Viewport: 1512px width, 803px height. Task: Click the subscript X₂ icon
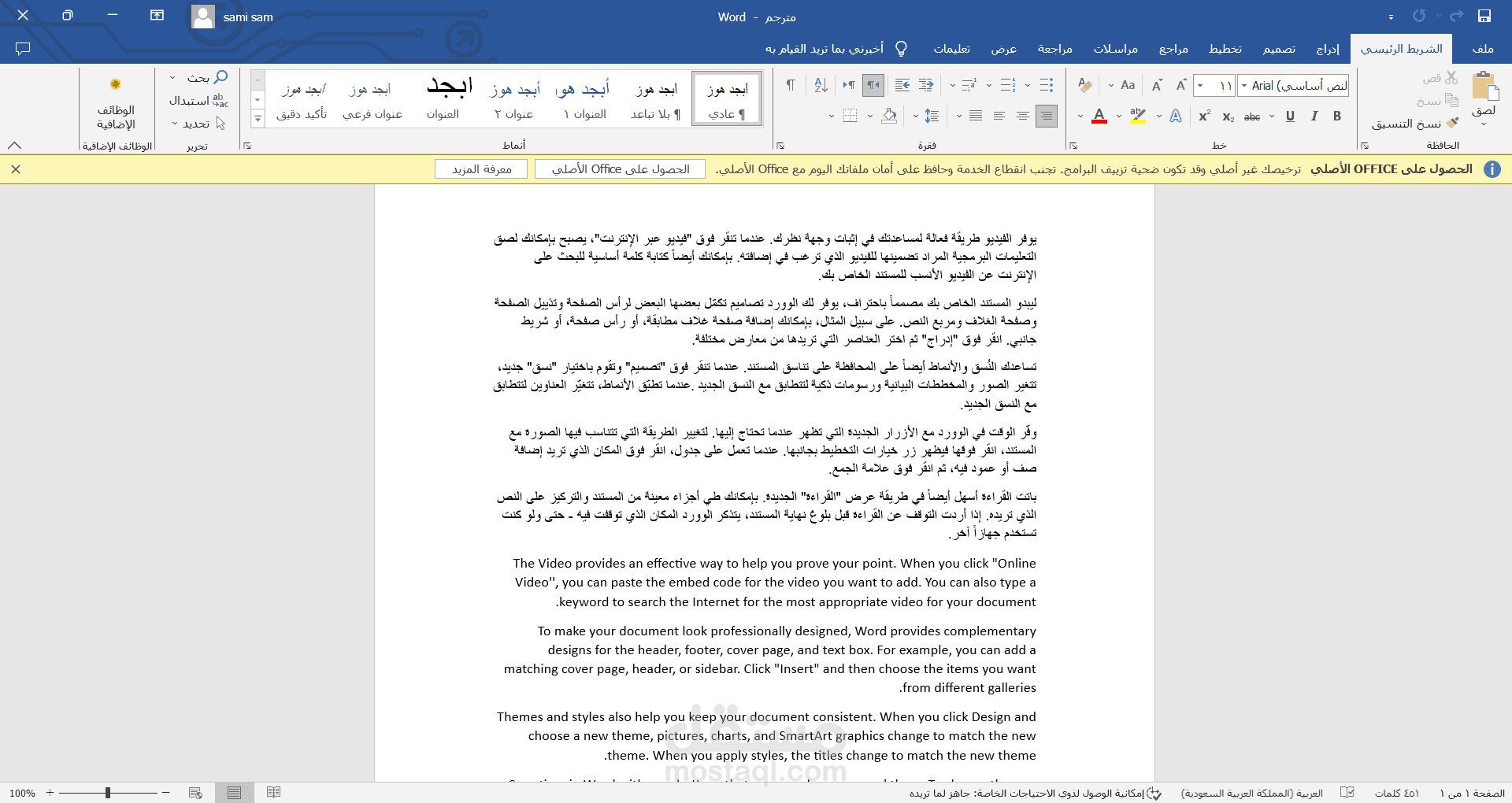click(x=1228, y=117)
